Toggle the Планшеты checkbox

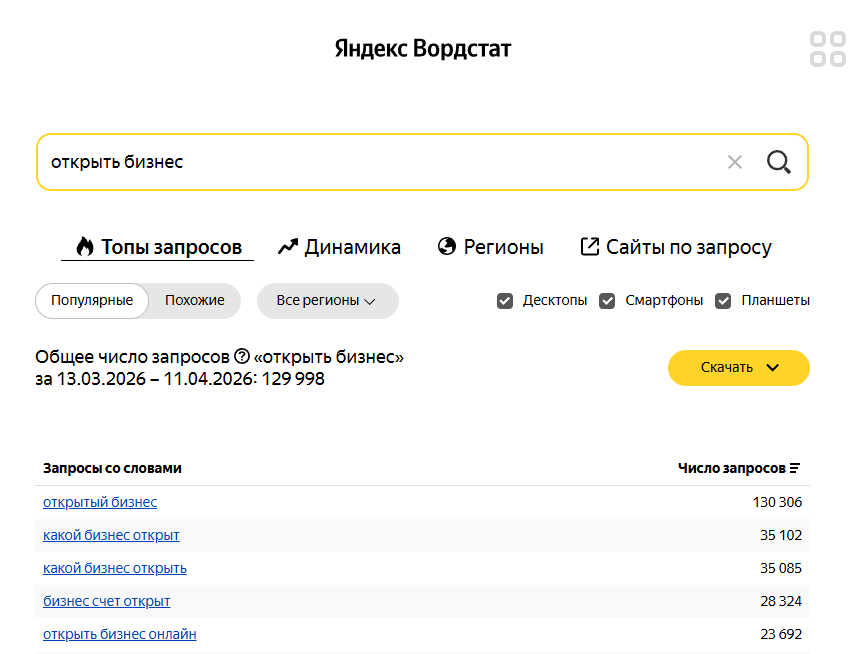[x=723, y=301]
